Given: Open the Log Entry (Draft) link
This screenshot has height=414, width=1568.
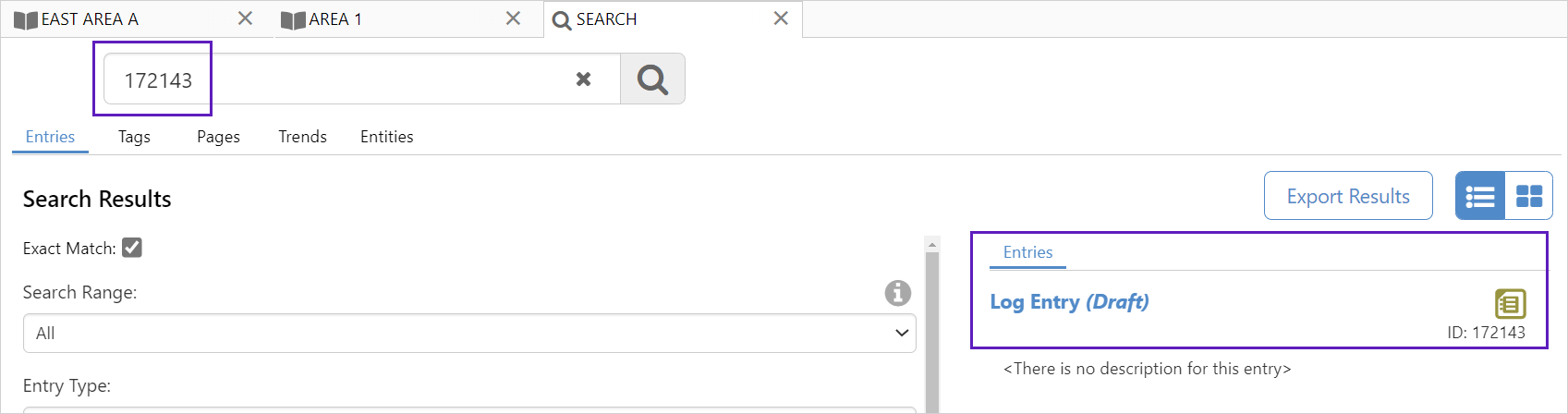Looking at the screenshot, I should coord(1069,302).
